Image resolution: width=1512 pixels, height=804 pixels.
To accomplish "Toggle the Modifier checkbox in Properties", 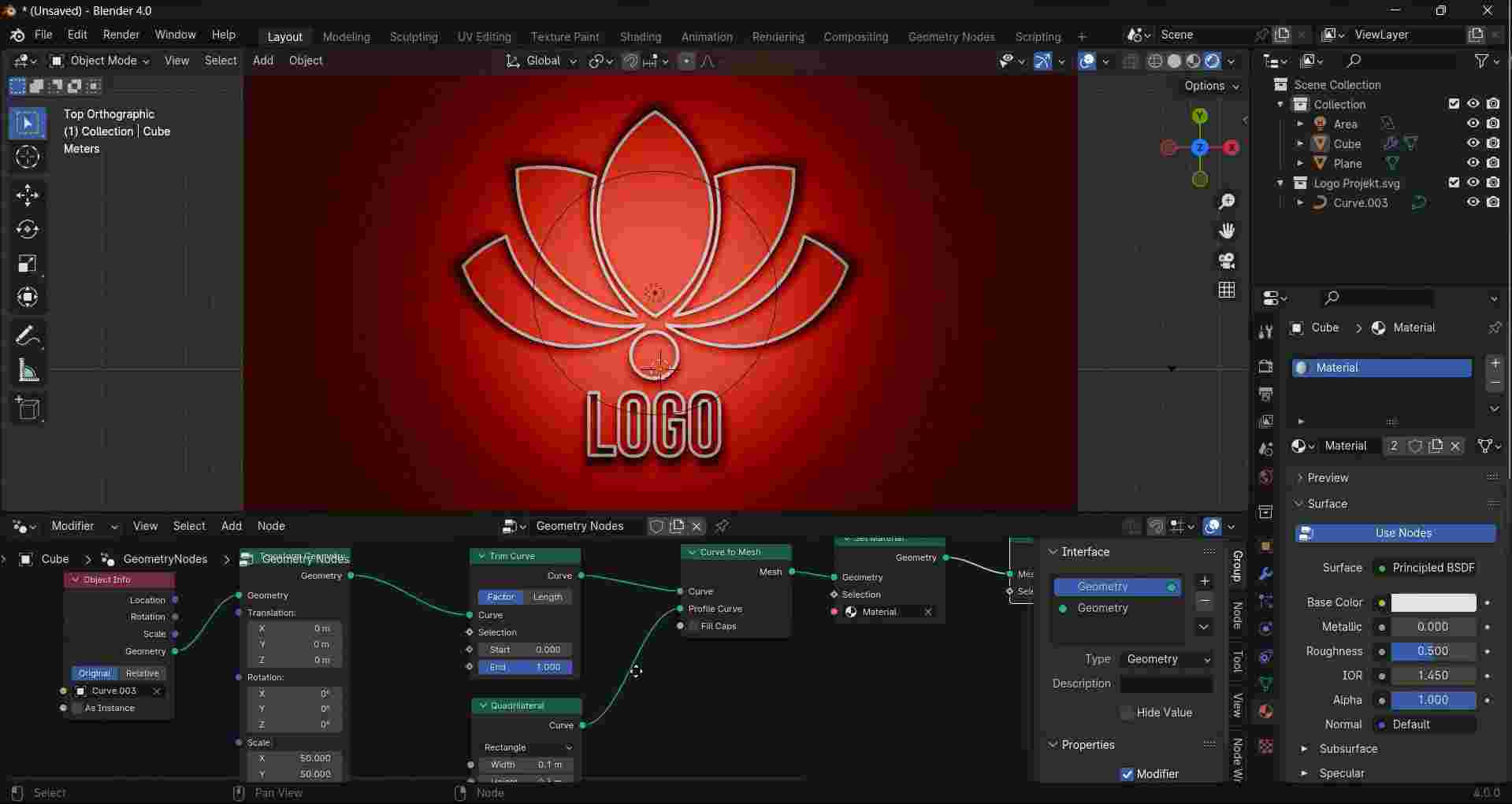I will [1127, 774].
